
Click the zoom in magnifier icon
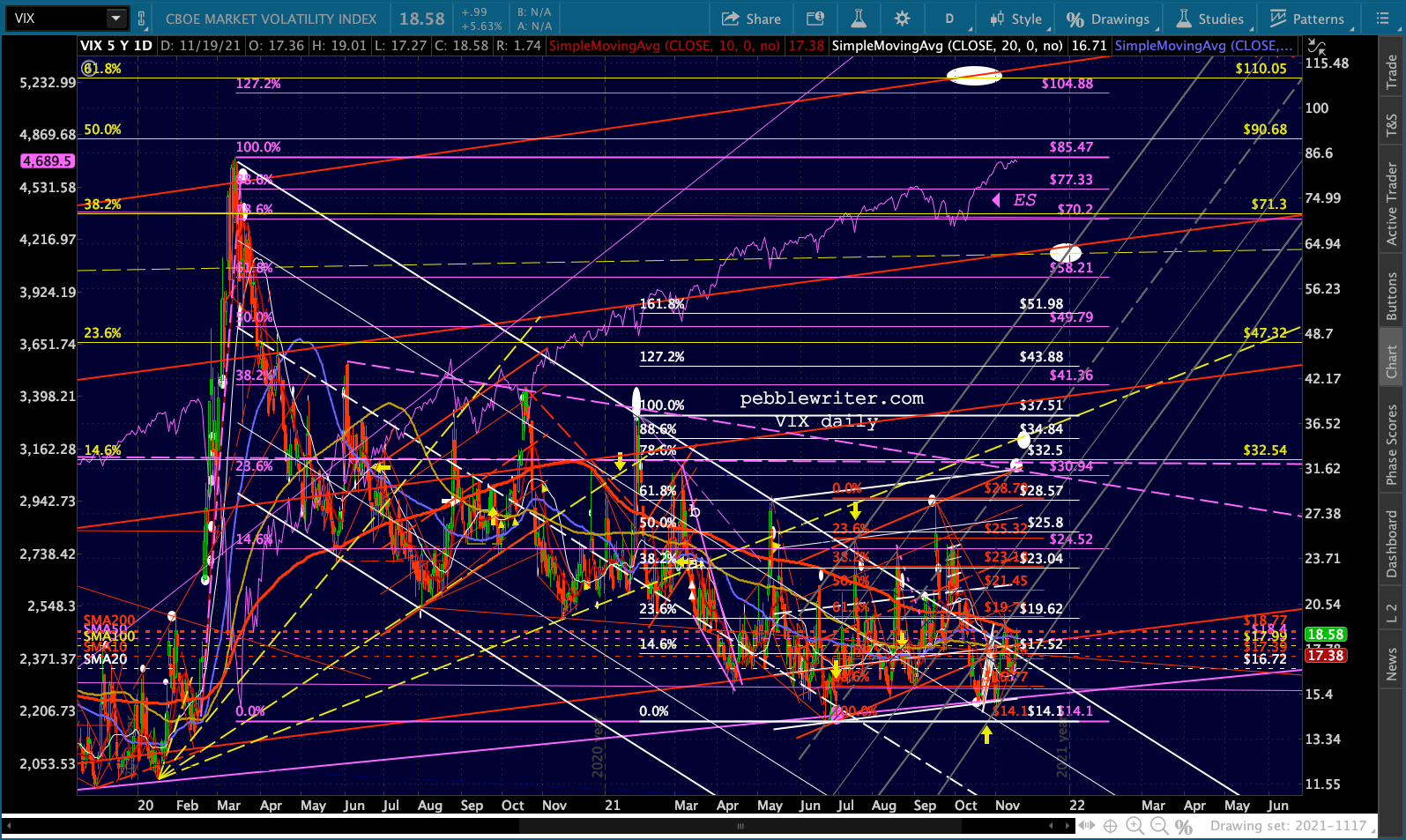[x=1134, y=826]
